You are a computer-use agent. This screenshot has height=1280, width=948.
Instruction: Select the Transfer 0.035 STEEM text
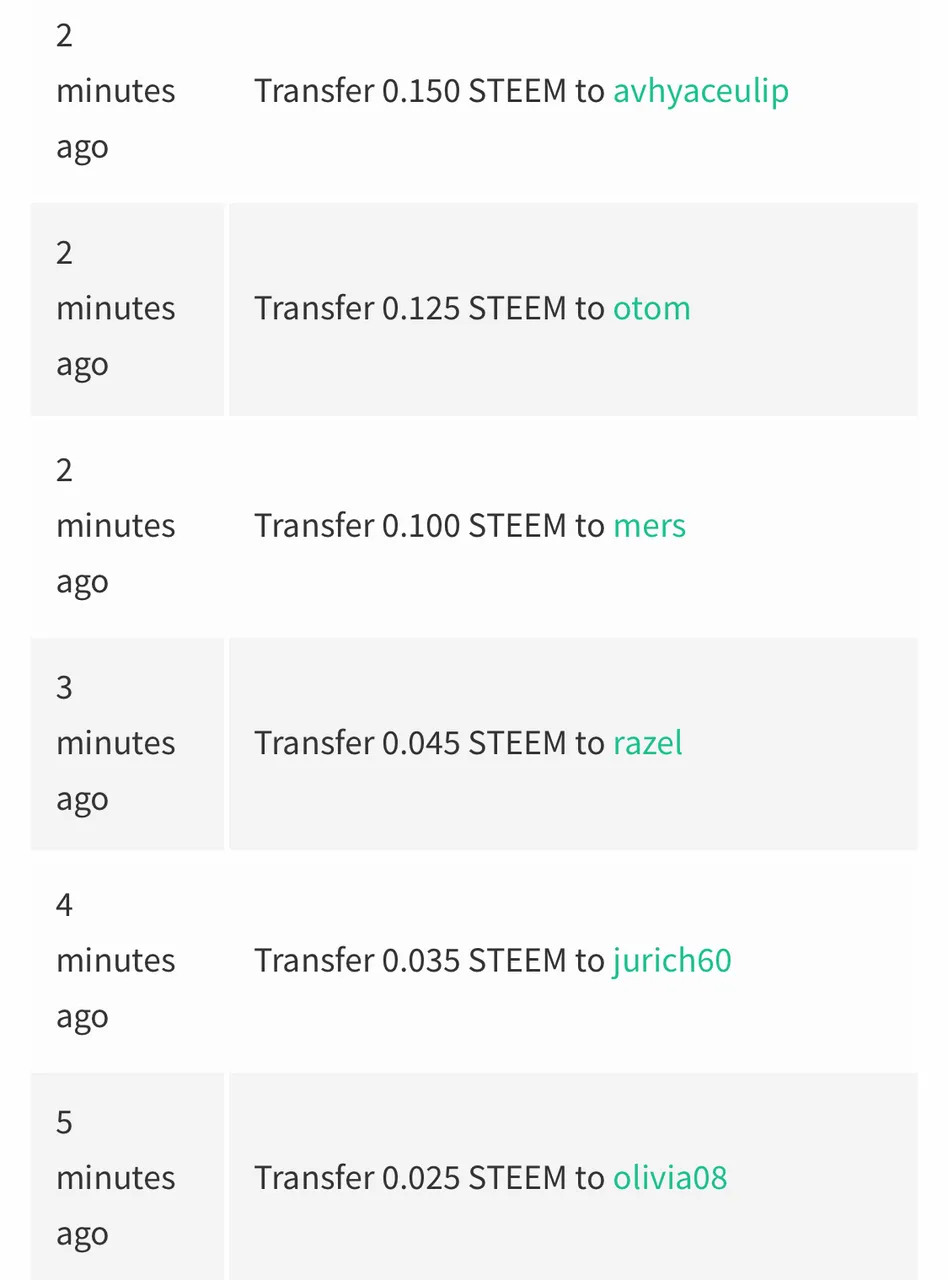(410, 961)
